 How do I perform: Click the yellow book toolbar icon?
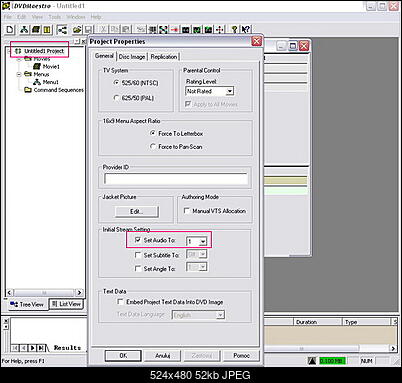(47, 30)
